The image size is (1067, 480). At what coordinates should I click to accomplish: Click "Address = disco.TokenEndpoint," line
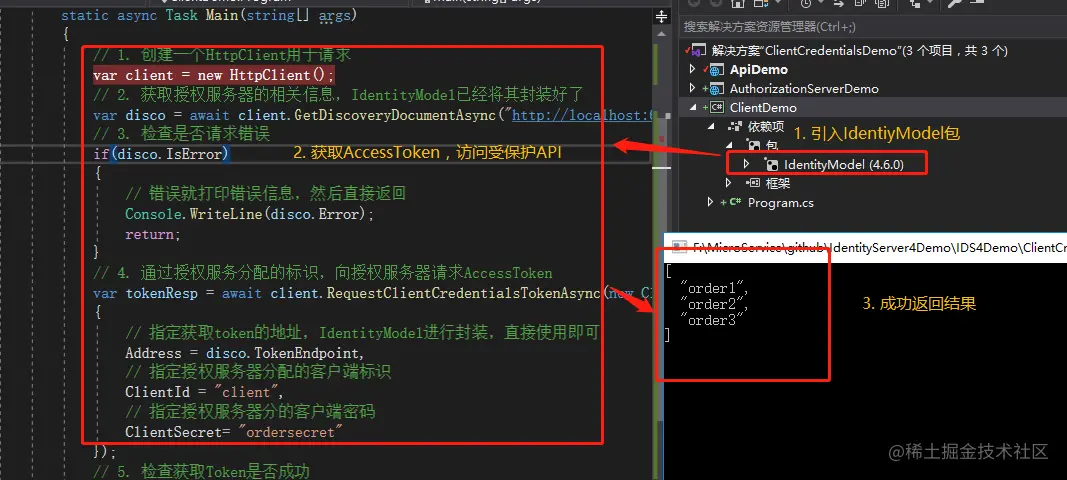245,353
